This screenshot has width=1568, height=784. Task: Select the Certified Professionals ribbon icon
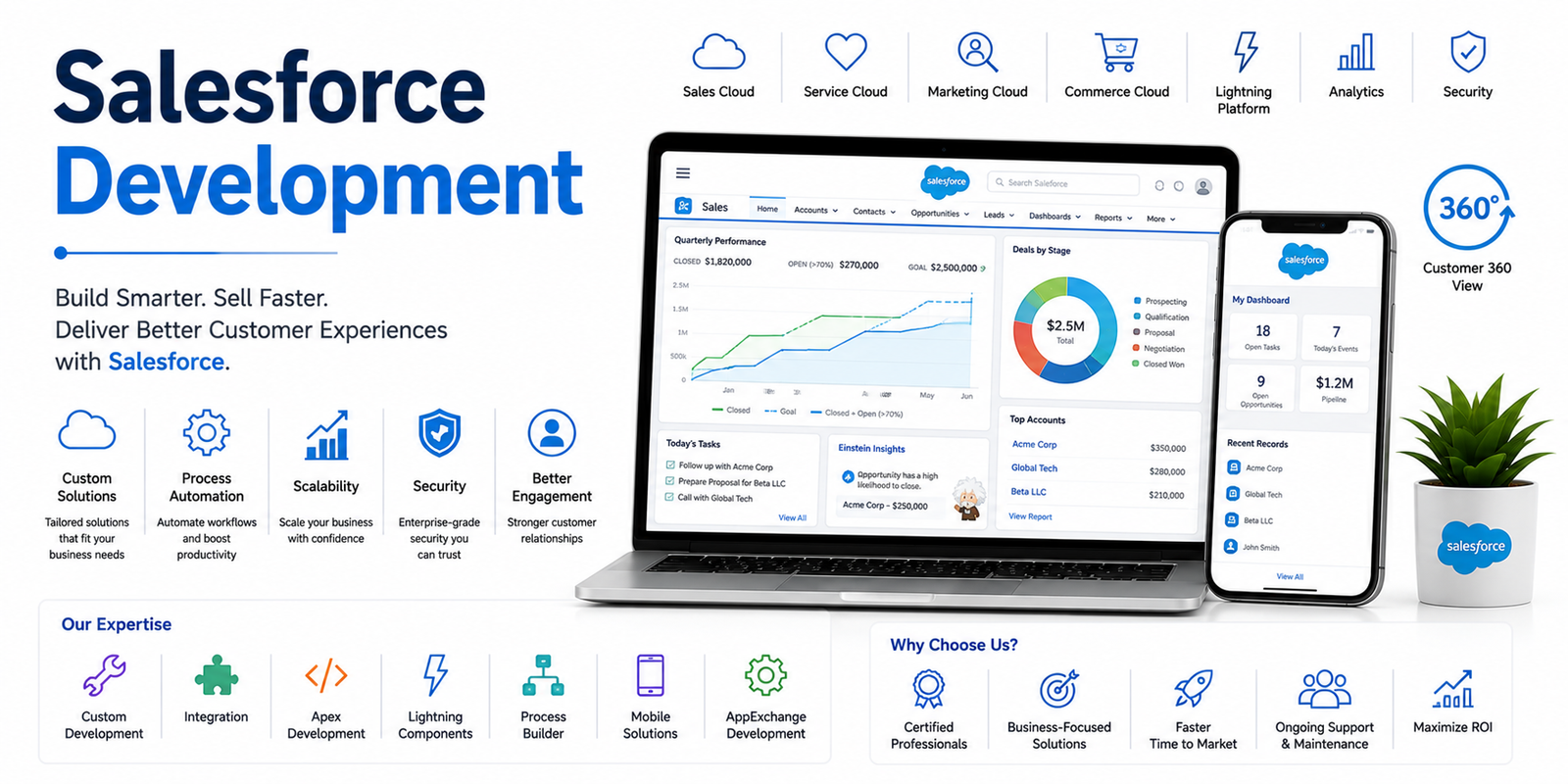(x=928, y=689)
